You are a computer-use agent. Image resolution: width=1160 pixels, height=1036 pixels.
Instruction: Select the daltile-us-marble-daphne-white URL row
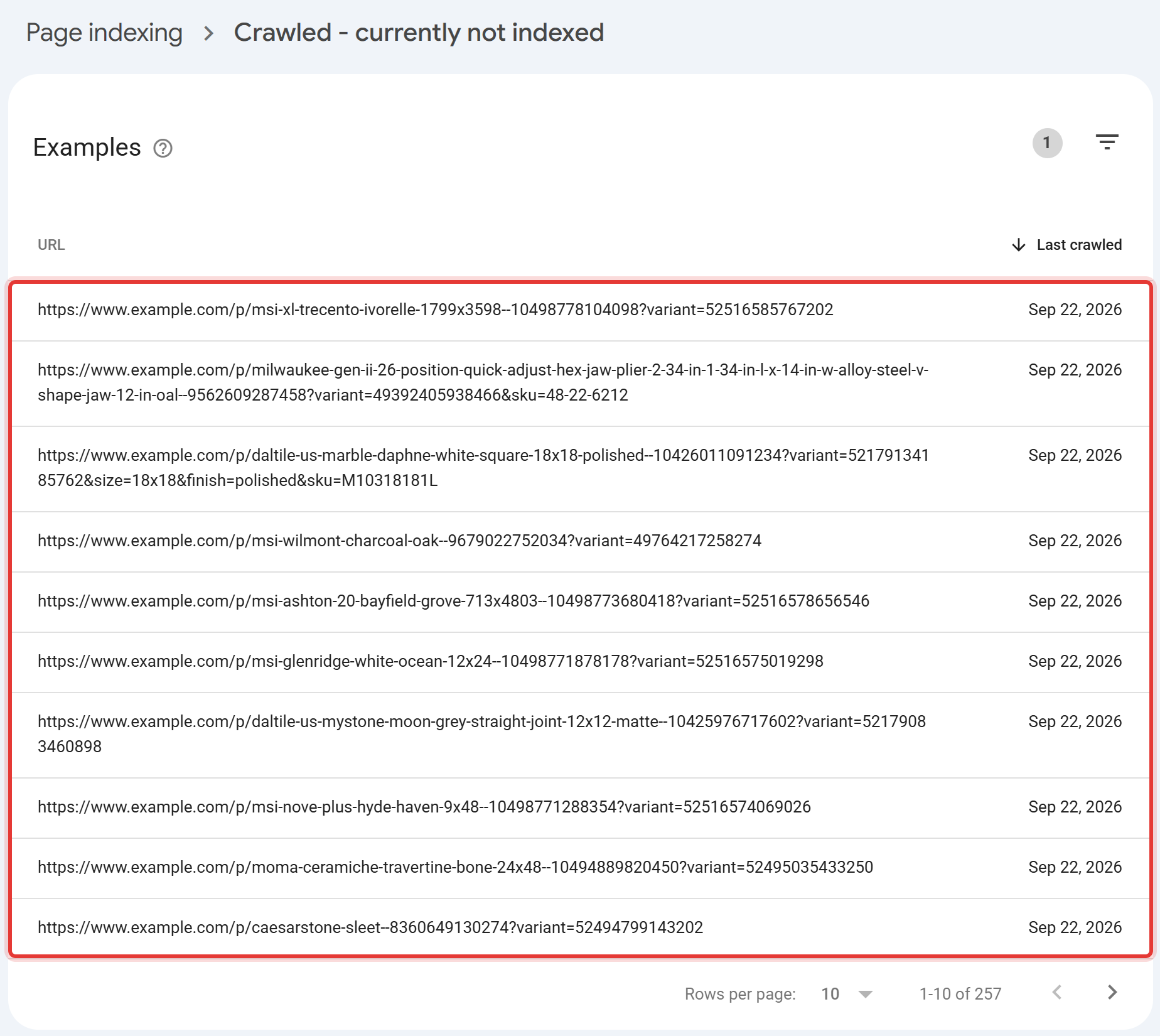(581, 469)
